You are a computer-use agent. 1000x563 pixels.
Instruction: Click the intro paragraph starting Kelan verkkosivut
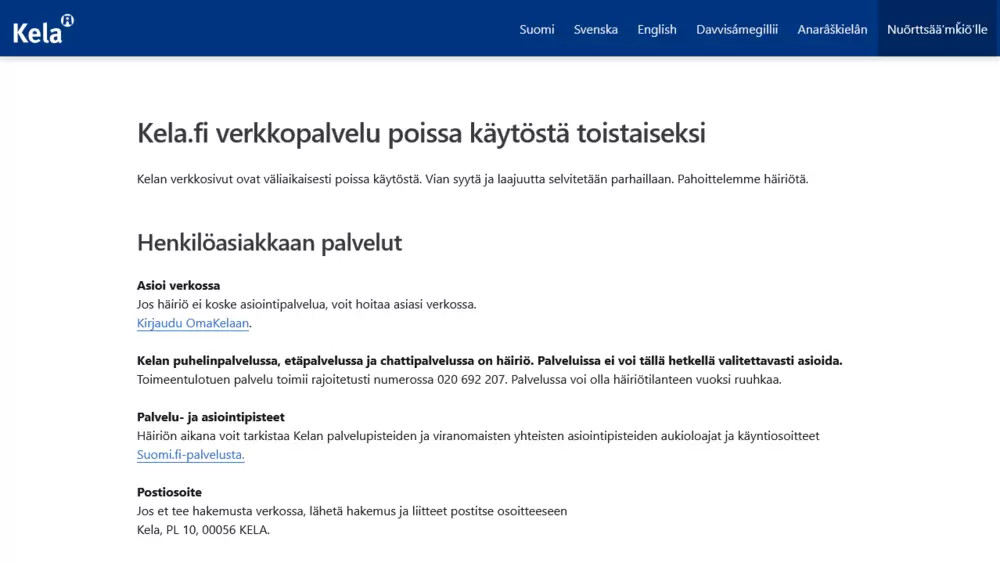[472, 179]
